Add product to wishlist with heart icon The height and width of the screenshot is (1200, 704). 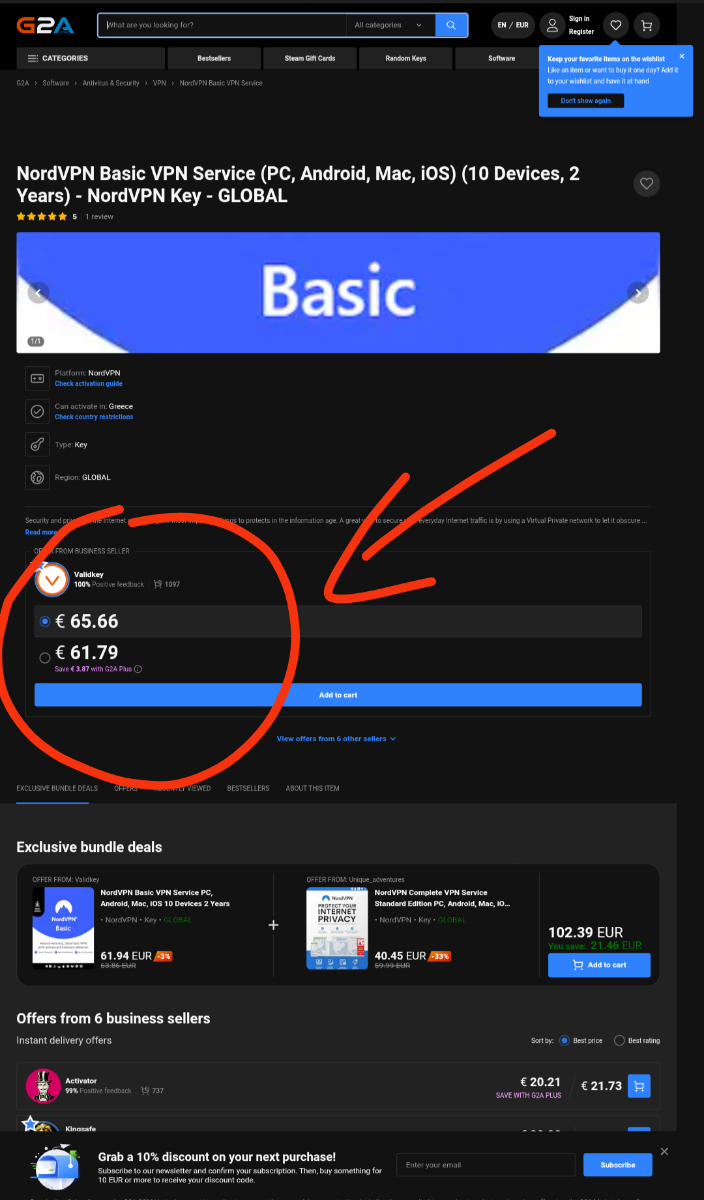647,184
